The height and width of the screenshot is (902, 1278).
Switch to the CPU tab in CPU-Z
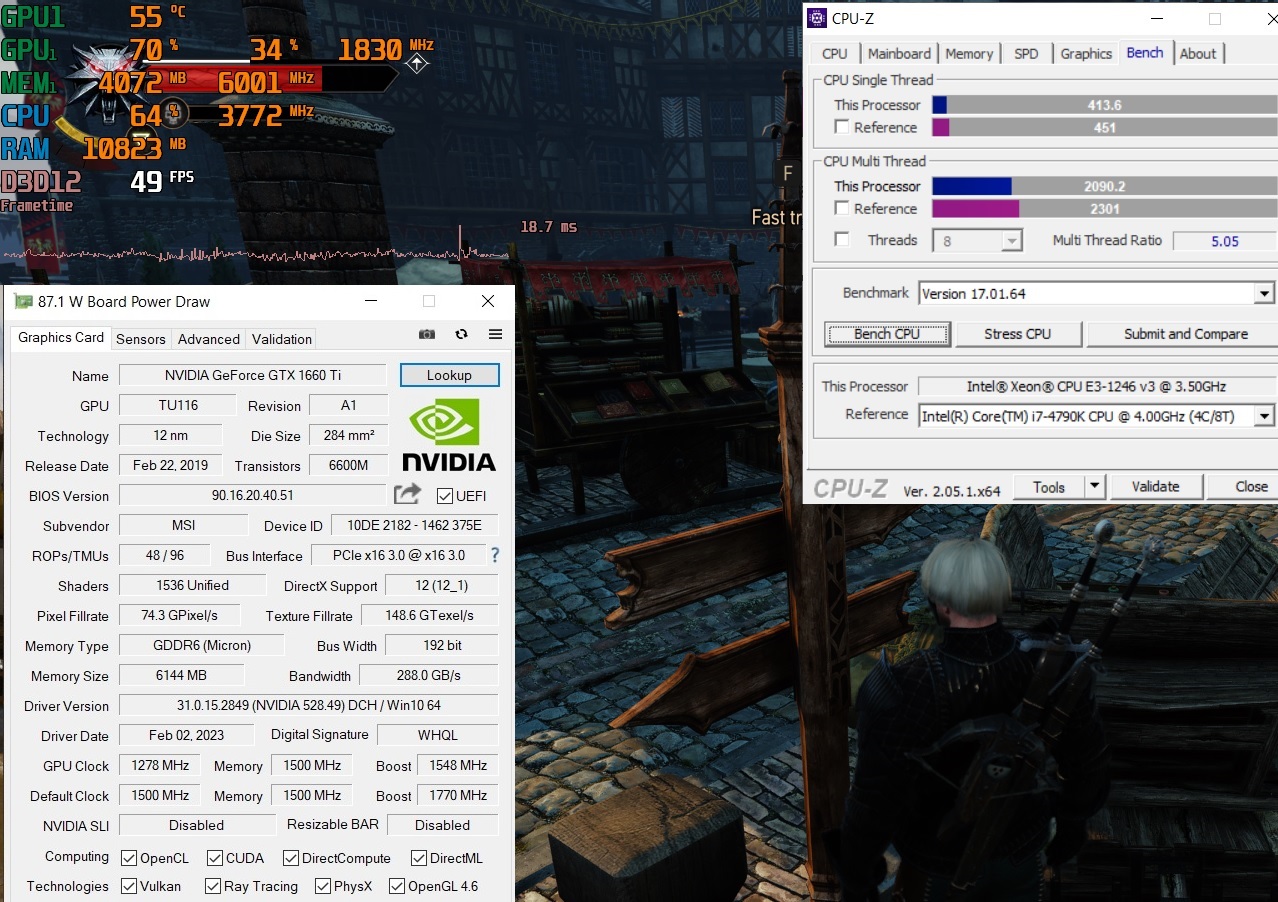(x=835, y=54)
